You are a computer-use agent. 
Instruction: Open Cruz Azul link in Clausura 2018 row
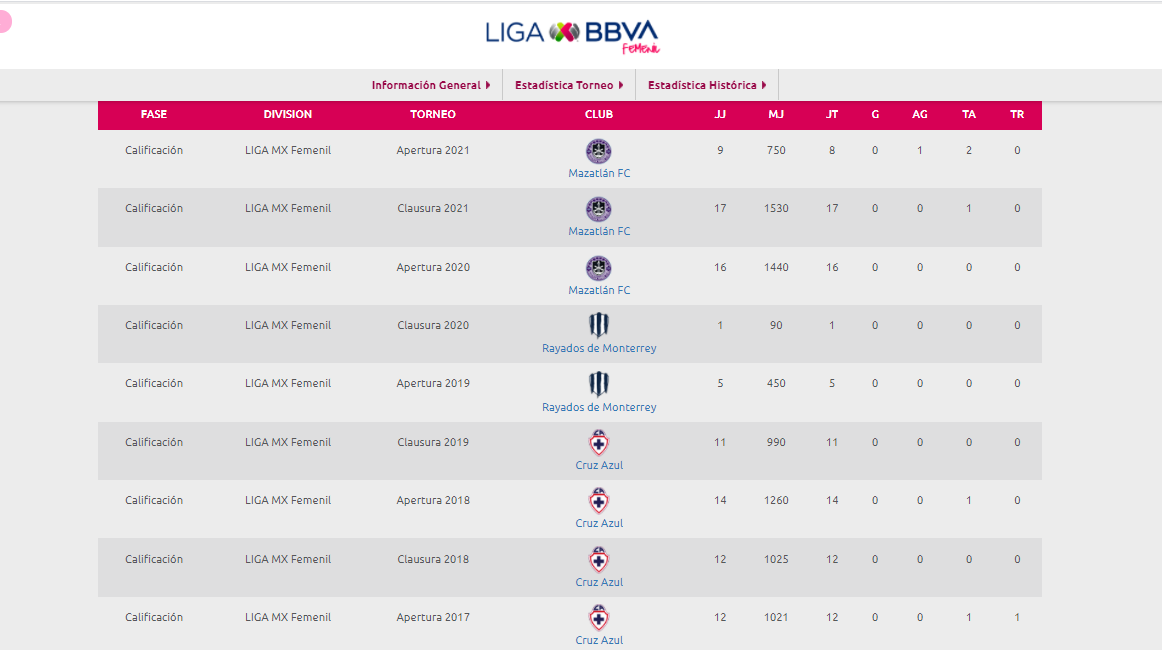(x=599, y=583)
